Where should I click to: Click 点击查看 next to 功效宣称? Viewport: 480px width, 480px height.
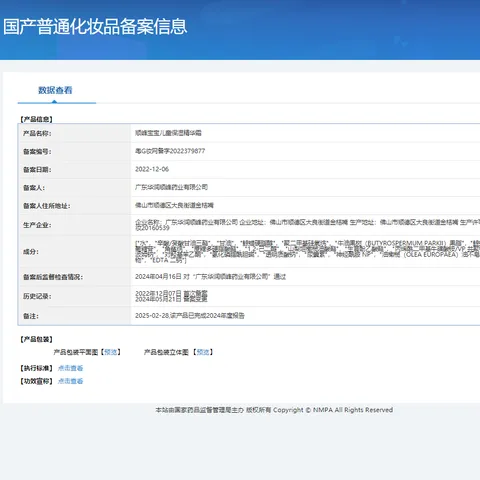coord(70,381)
